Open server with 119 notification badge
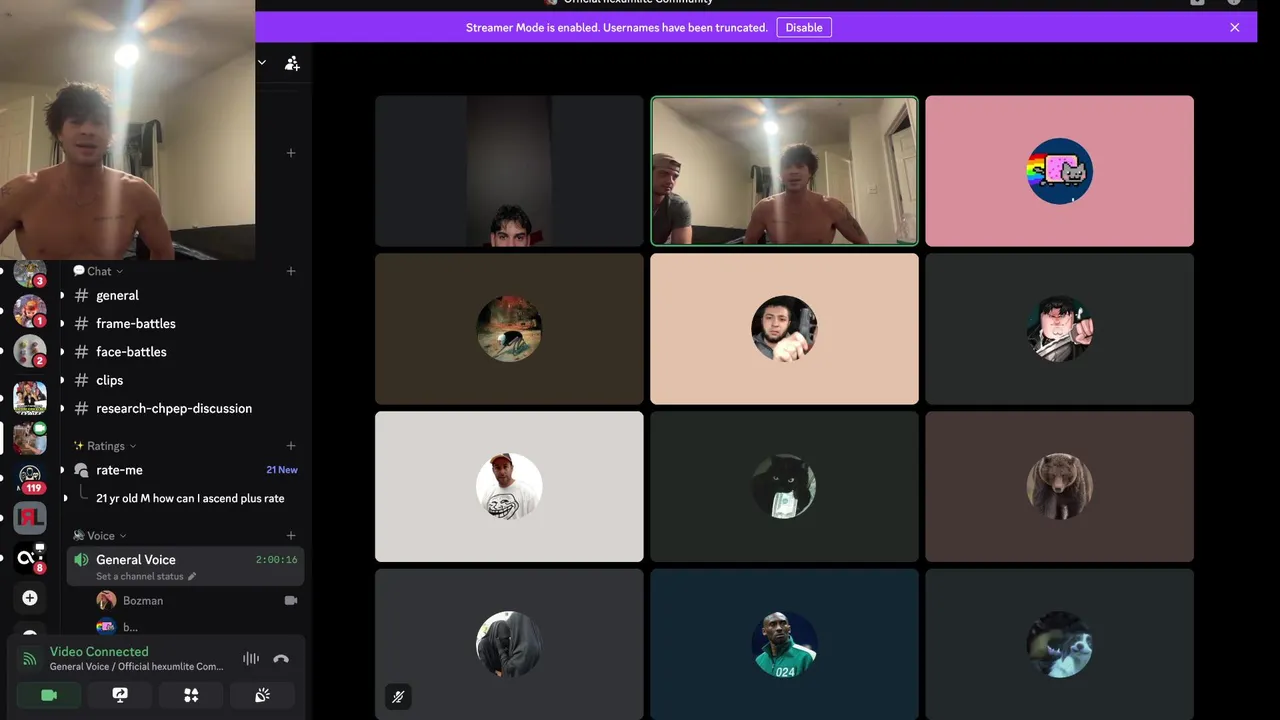1280x720 pixels. 29,478
